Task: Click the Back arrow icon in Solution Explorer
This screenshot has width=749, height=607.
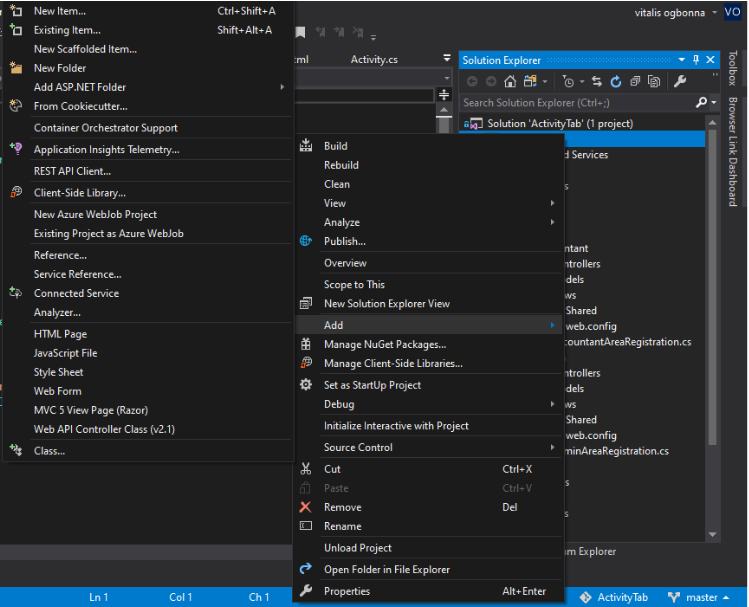Action: point(472,82)
